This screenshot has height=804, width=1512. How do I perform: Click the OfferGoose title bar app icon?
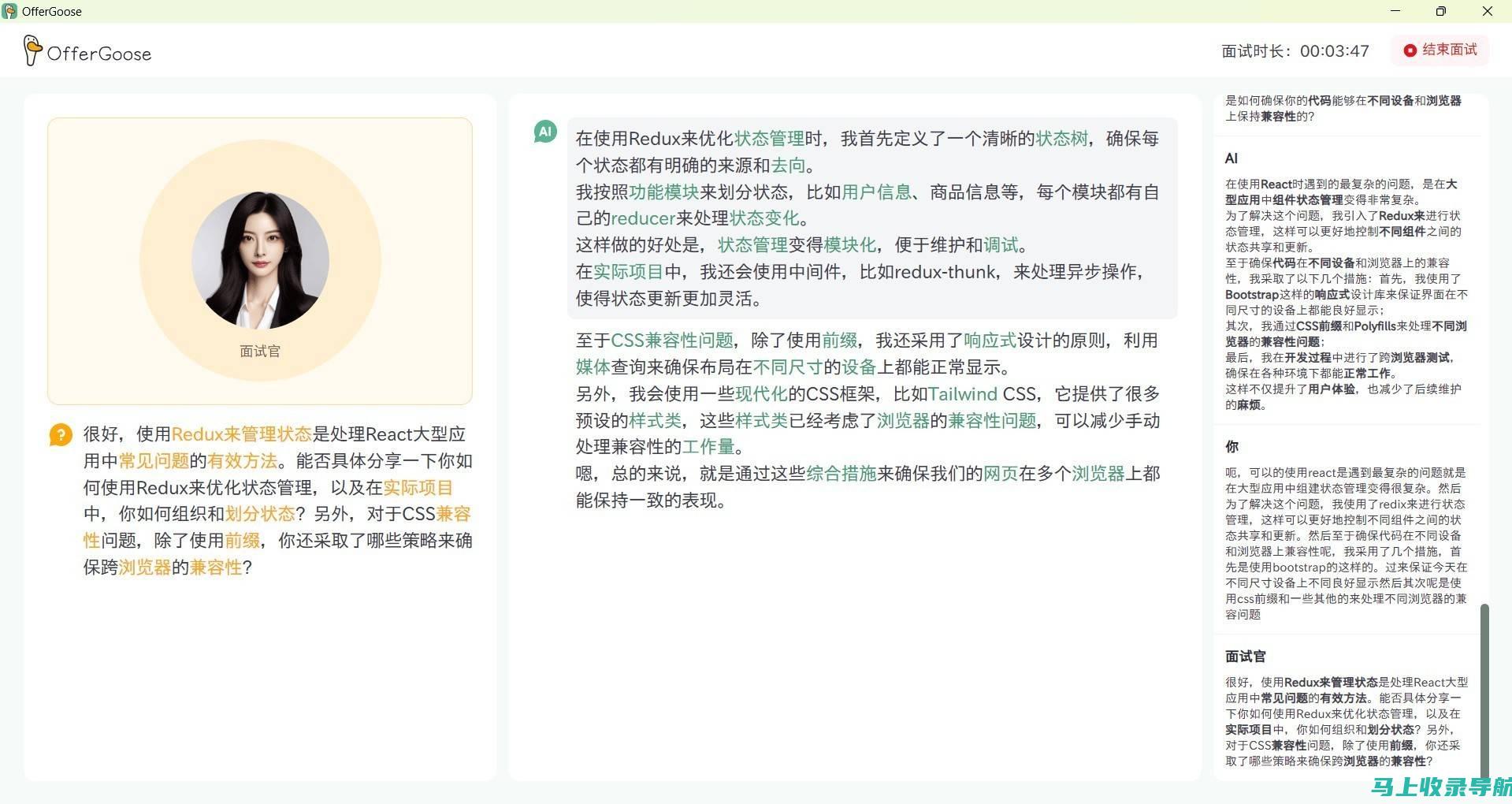coord(9,11)
